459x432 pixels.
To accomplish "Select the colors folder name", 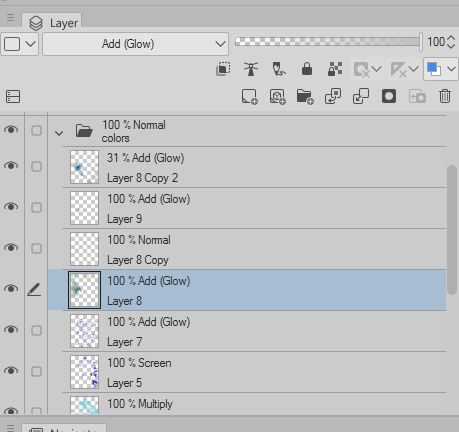I will [x=115, y=138].
